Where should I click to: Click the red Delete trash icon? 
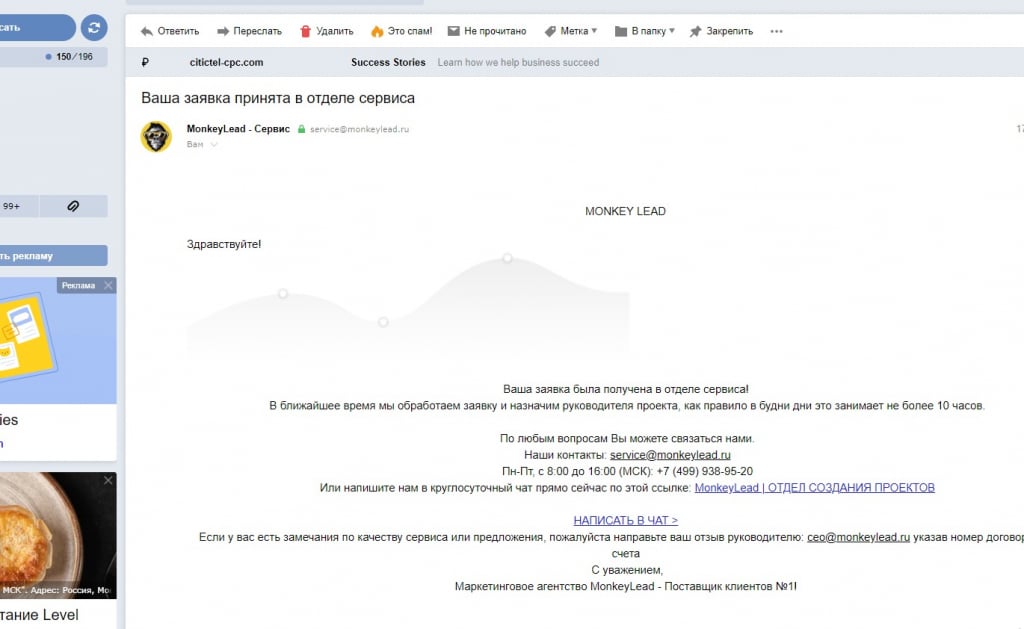305,31
